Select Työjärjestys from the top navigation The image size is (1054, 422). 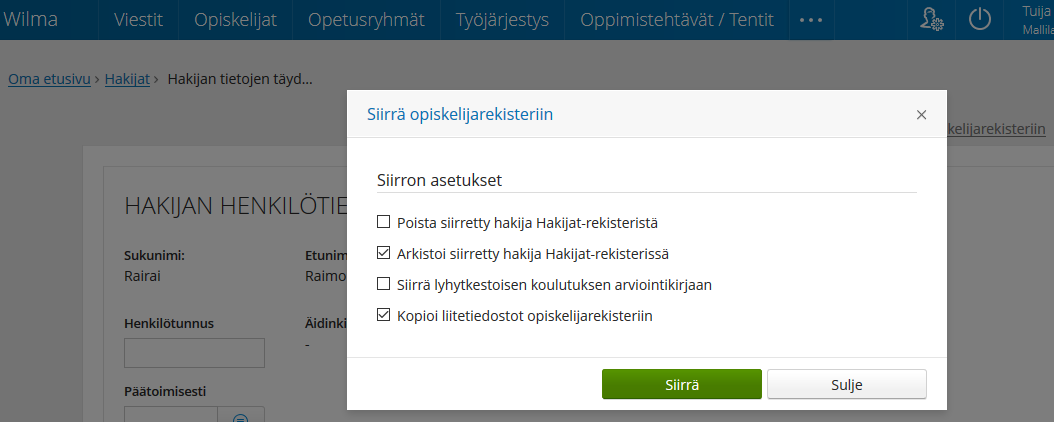[502, 19]
